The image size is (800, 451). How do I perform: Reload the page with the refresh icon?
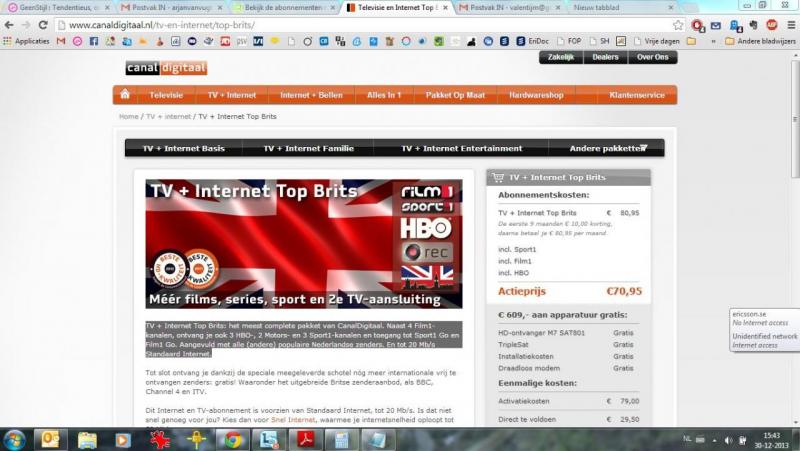[x=43, y=25]
